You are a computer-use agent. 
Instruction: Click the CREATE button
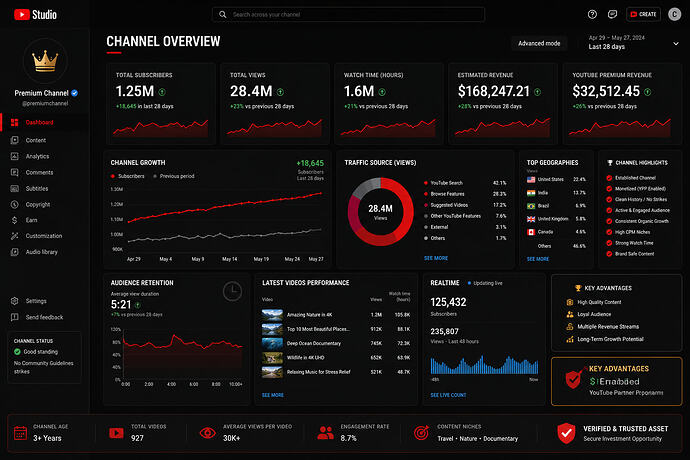[643, 15]
